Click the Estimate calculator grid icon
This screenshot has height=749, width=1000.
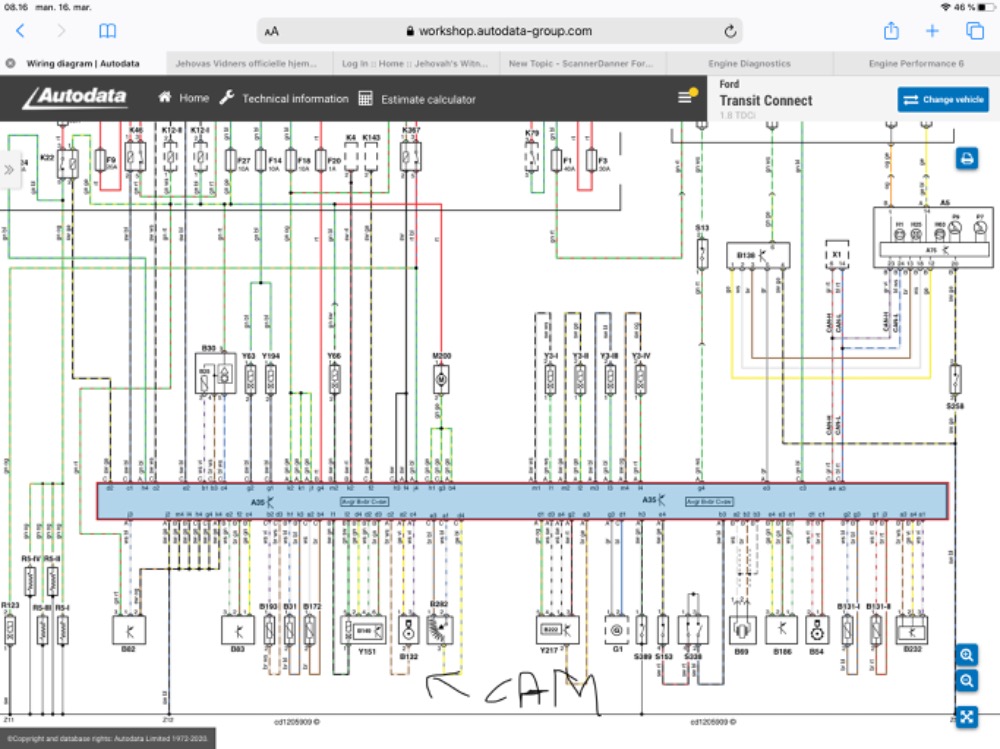click(x=365, y=98)
